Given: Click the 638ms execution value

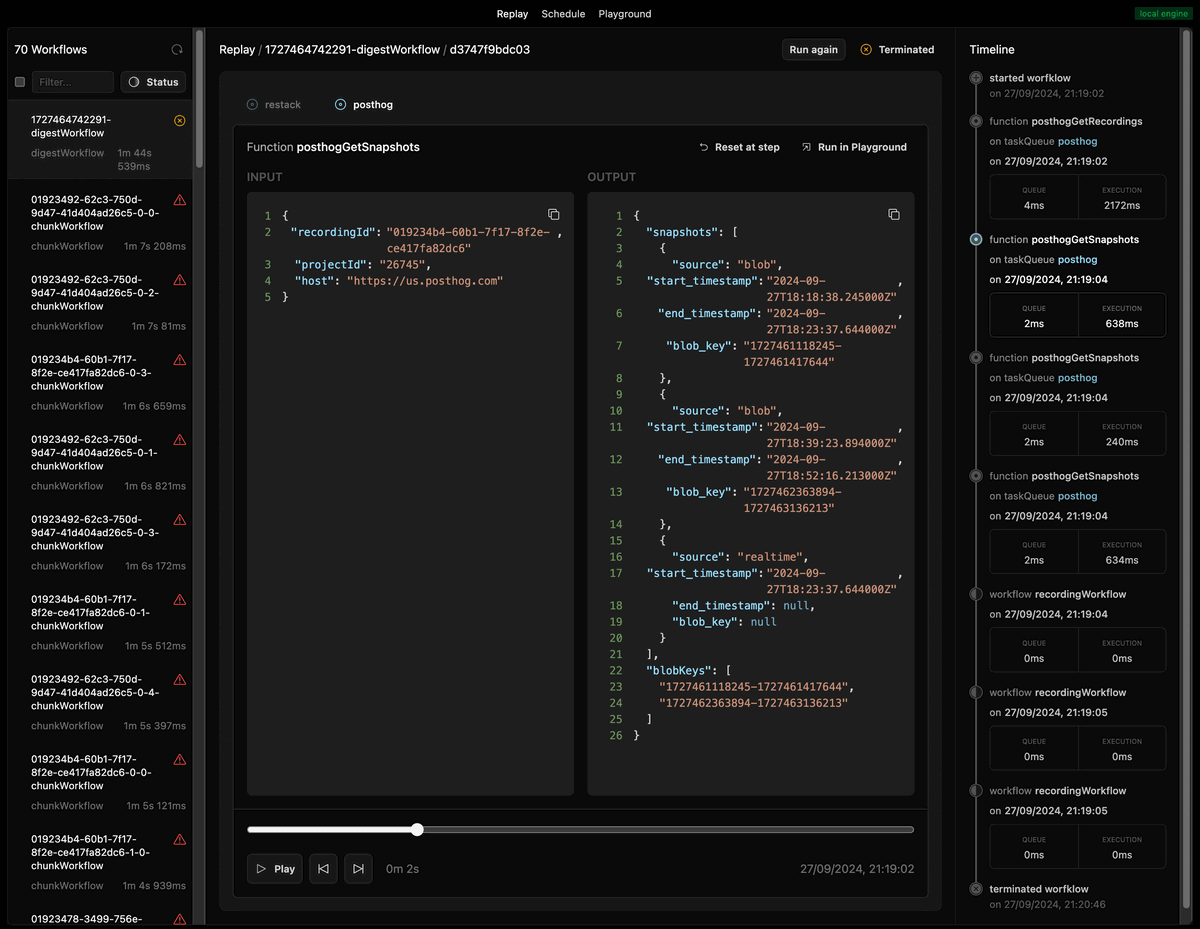Looking at the screenshot, I should point(1122,323).
